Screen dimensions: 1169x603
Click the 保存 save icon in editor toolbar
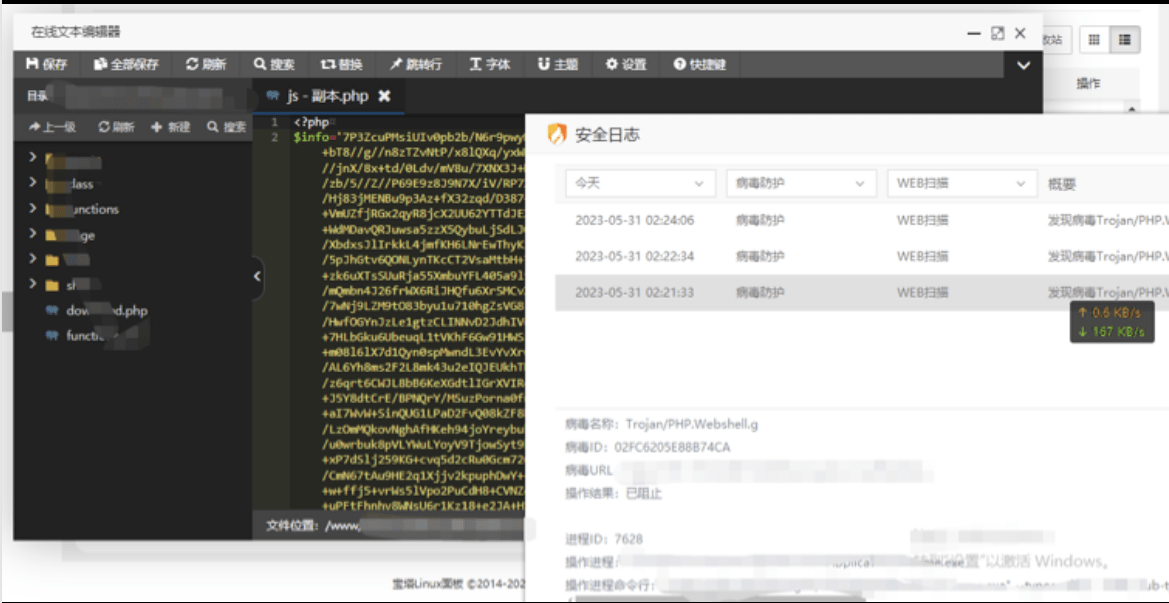click(x=32, y=64)
